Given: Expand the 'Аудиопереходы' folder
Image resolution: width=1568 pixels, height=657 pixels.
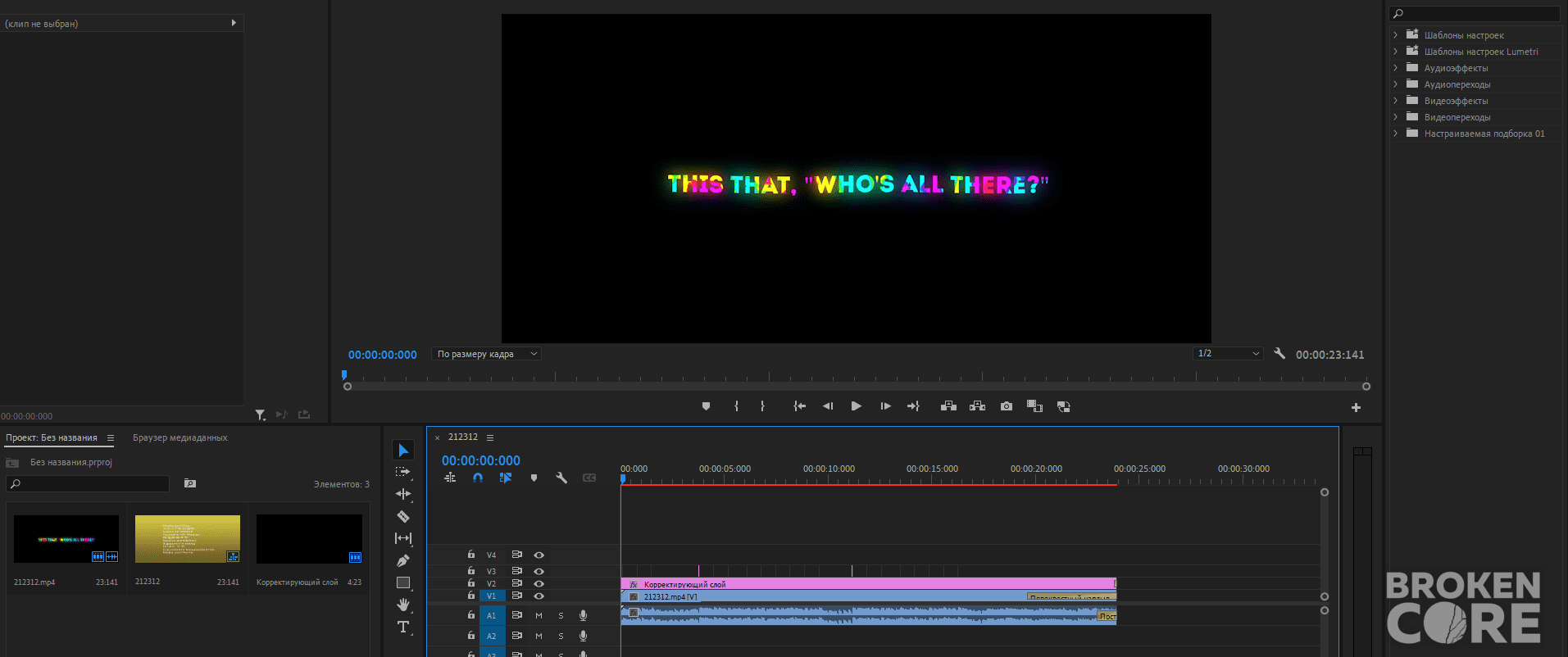Looking at the screenshot, I should (1395, 84).
